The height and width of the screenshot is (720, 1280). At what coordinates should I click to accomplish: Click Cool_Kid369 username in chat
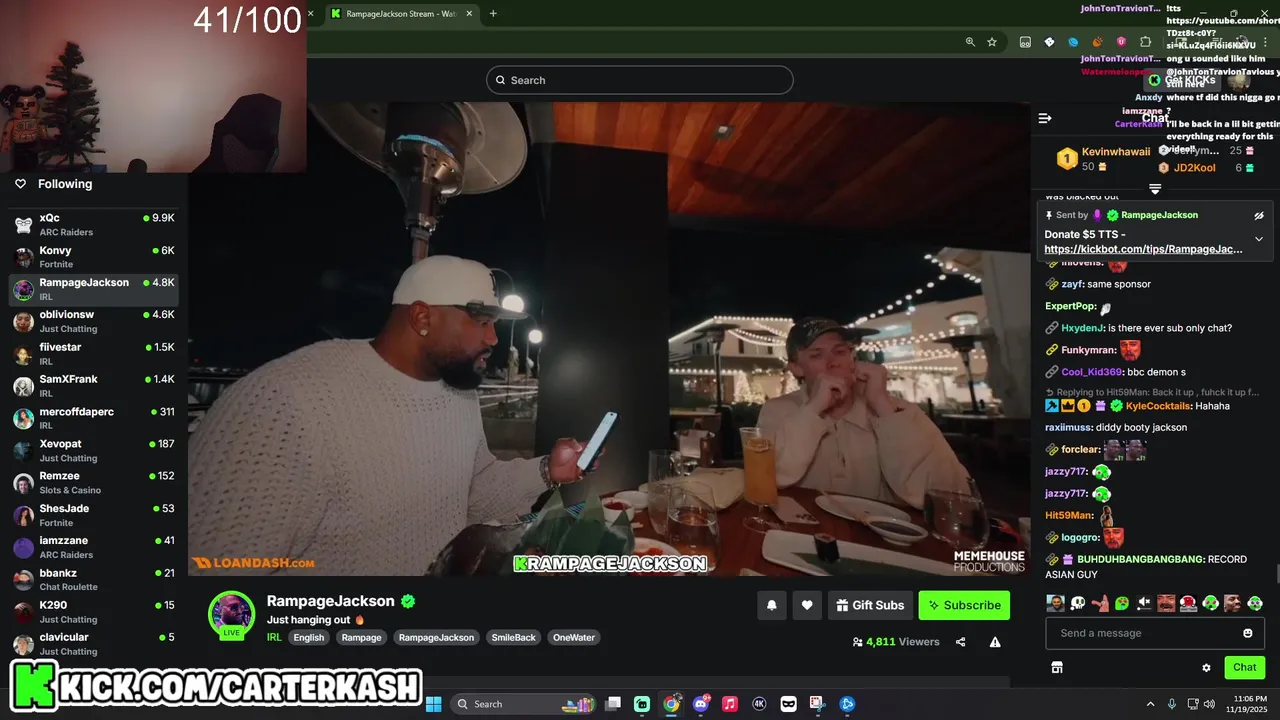[x=1092, y=372]
